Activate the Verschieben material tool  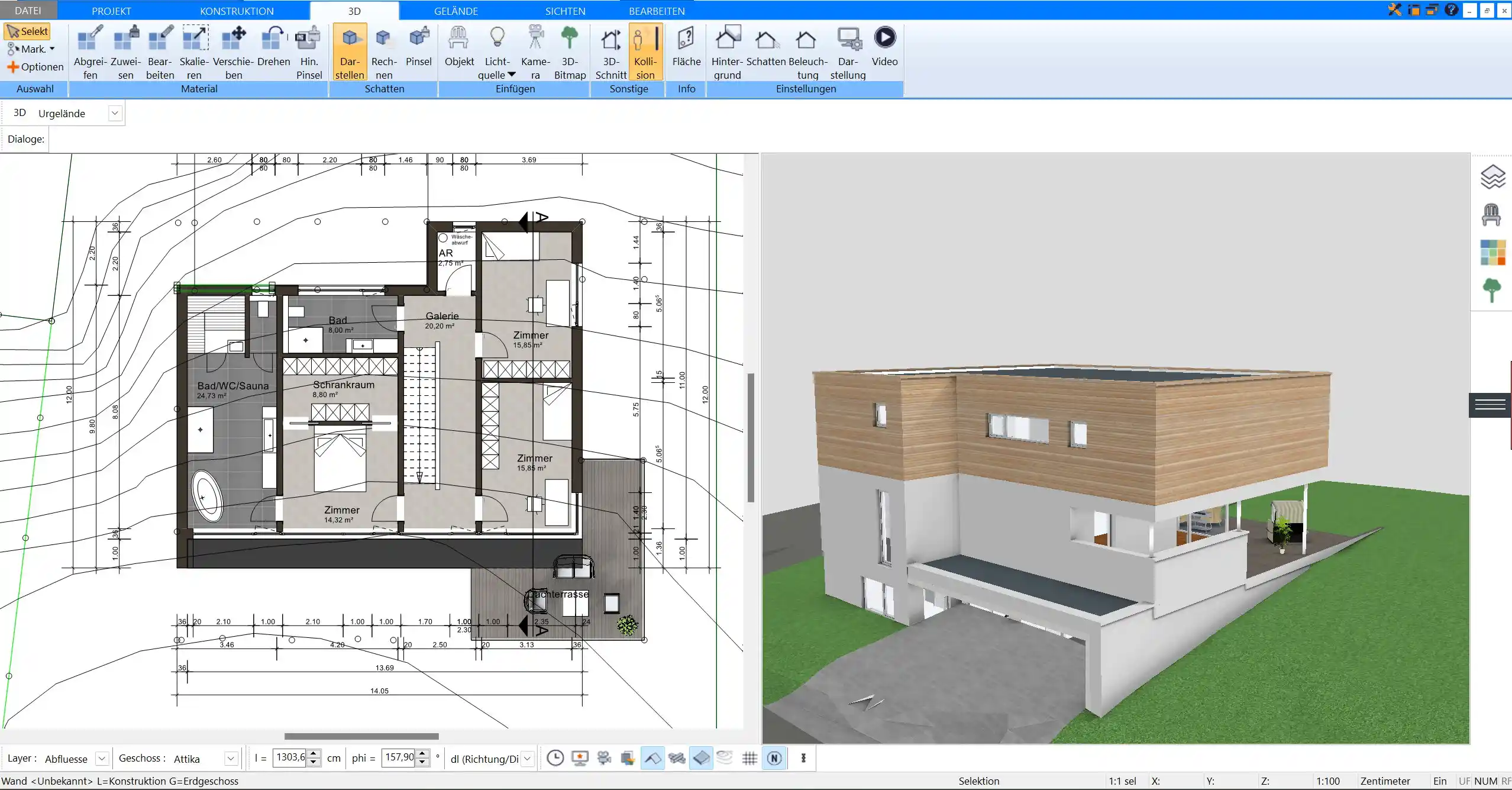[234, 52]
